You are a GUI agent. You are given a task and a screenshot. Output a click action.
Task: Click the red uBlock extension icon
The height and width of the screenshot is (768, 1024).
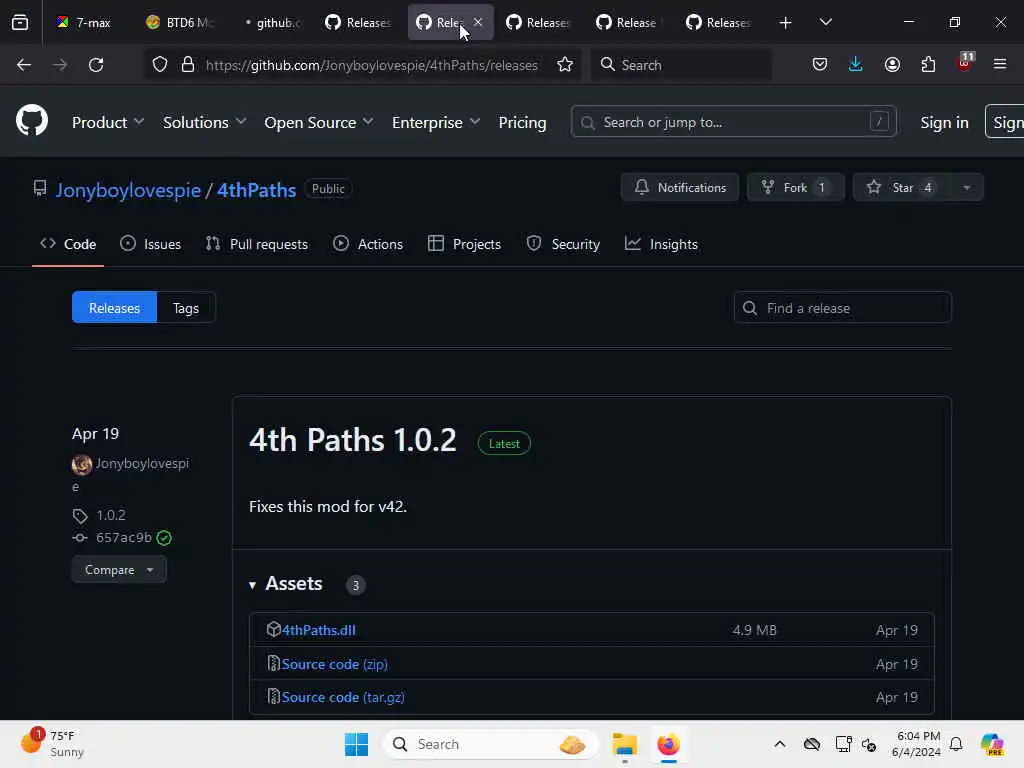(965, 63)
